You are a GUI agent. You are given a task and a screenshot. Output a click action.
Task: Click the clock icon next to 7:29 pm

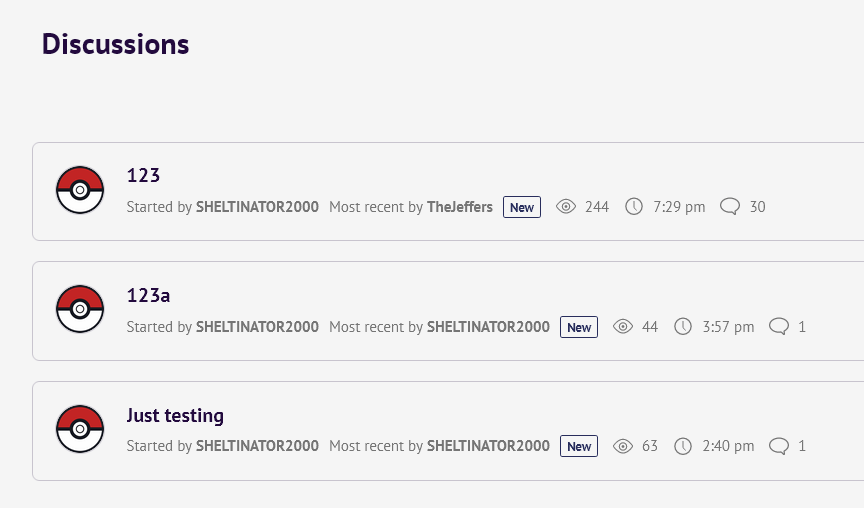pos(634,207)
